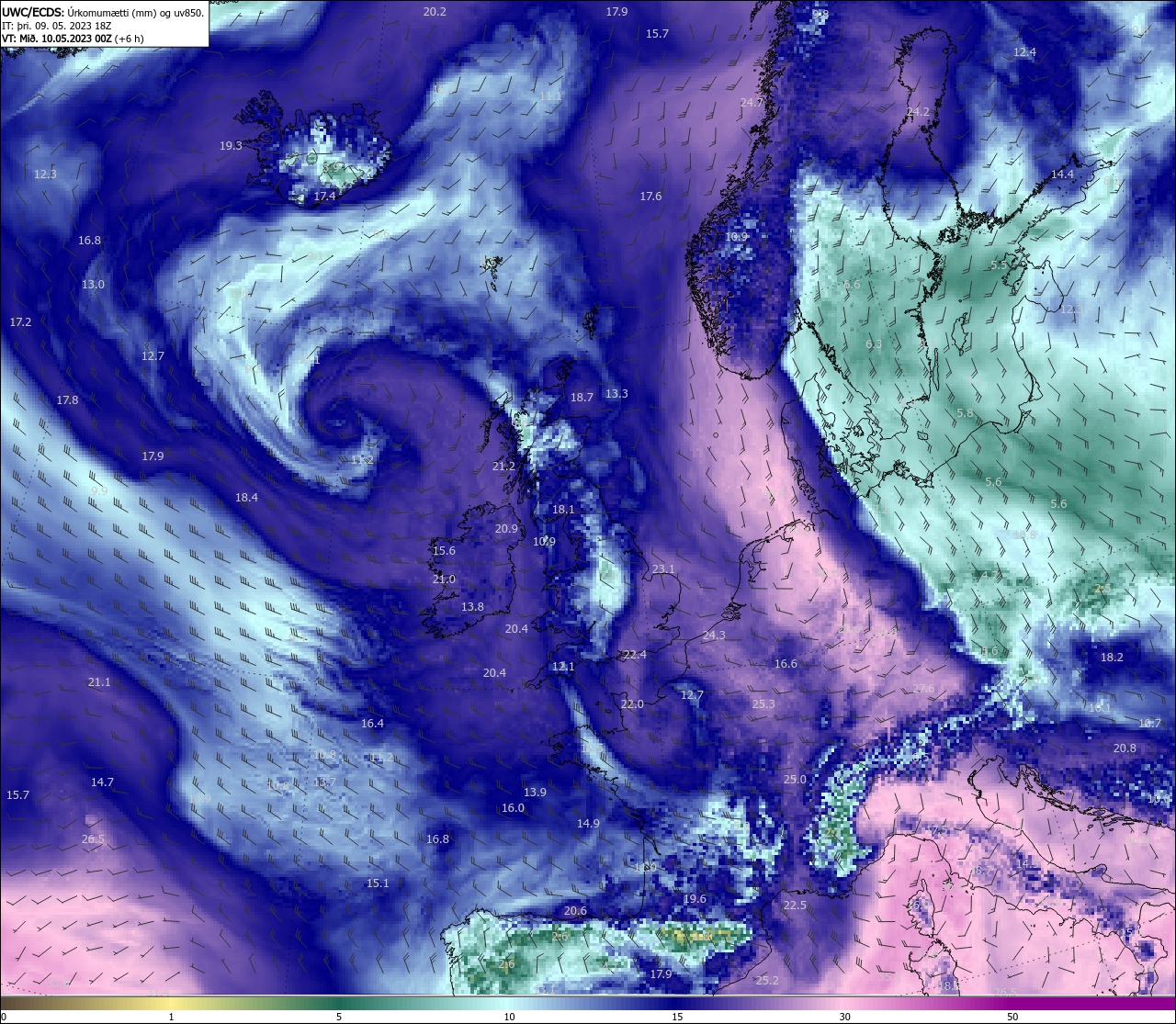This screenshot has height=1024, width=1176.
Task: Click the 20.2 value at the top of the map
Action: (x=435, y=12)
